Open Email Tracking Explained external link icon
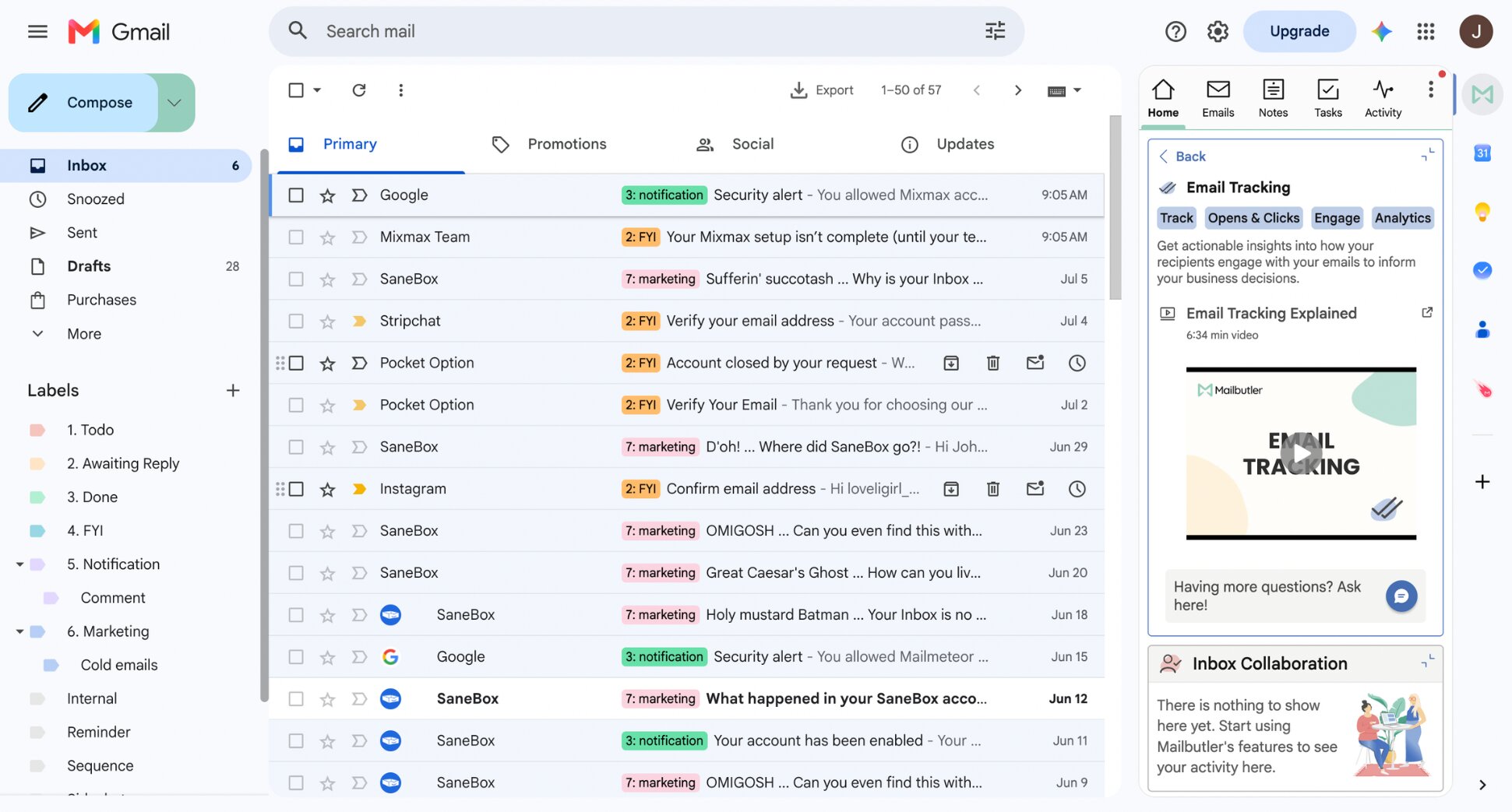The height and width of the screenshot is (812, 1512). point(1426,312)
